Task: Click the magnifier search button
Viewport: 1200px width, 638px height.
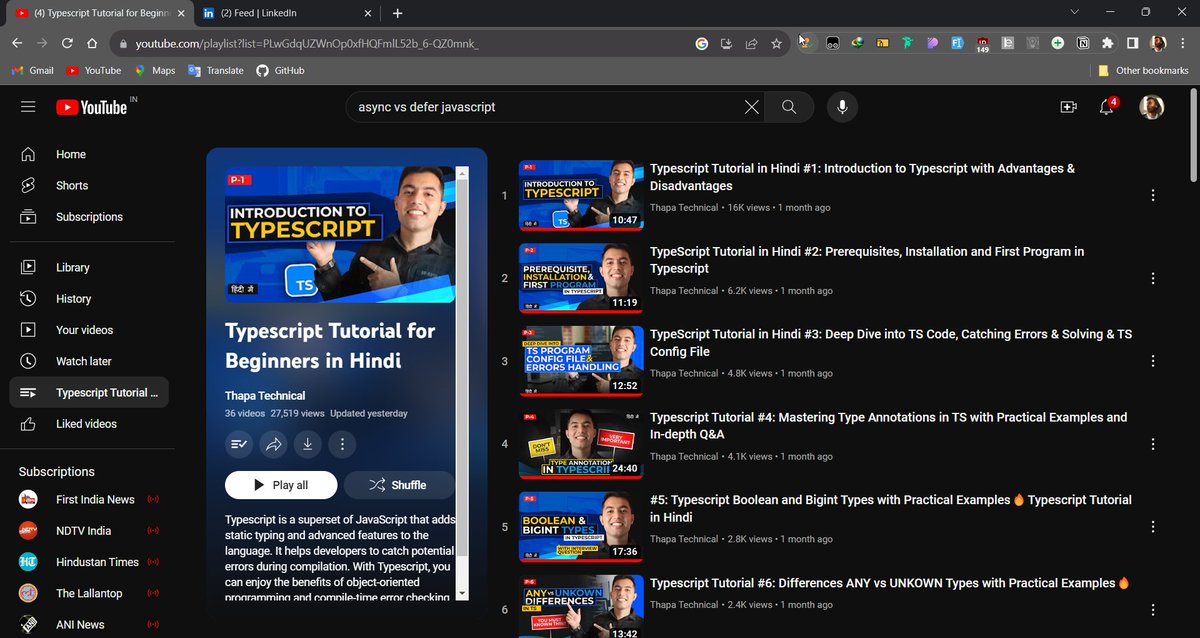Action: coord(789,107)
